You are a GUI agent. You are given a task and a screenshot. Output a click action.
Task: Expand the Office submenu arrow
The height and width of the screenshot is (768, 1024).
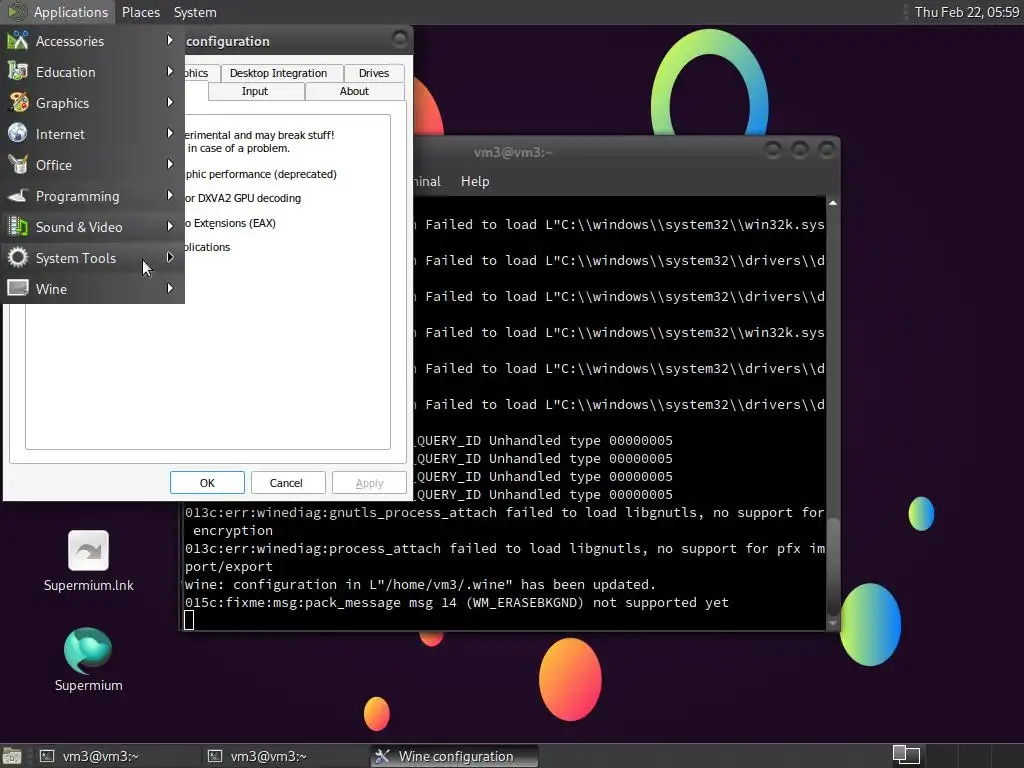[170, 165]
